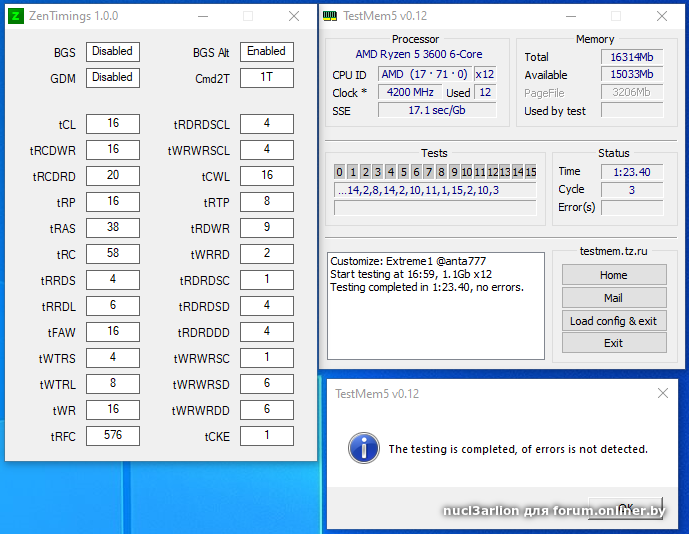Screen dimensions: 689x534
Task: Click the tWRRD value 2 field
Action: click(267, 254)
